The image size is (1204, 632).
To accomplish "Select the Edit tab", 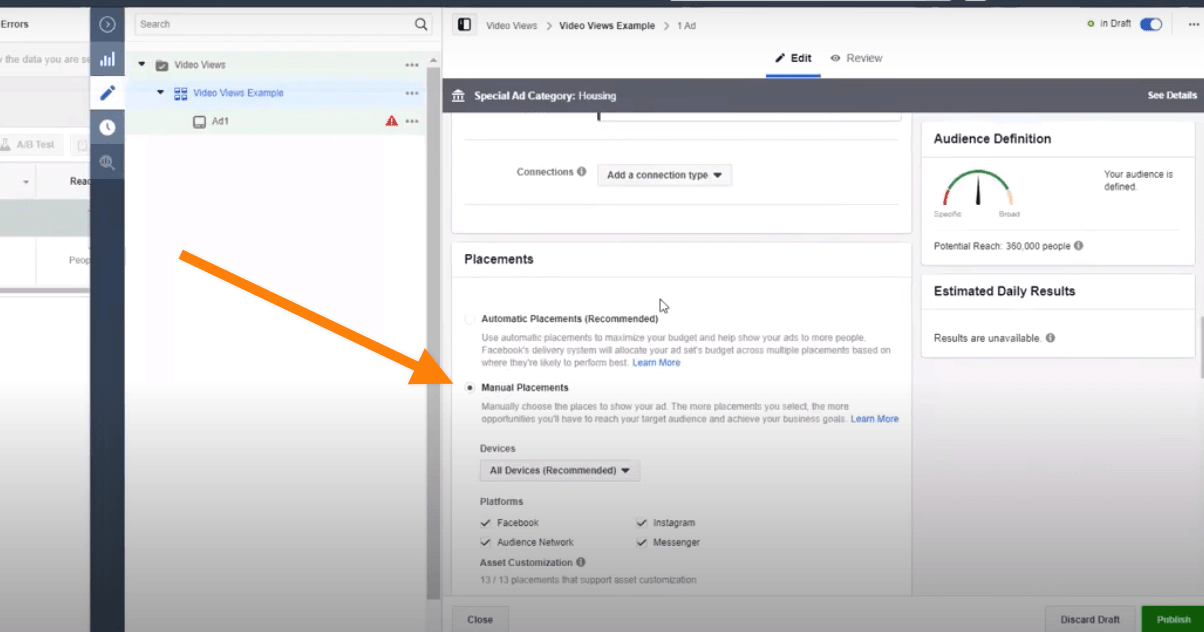I will point(793,58).
